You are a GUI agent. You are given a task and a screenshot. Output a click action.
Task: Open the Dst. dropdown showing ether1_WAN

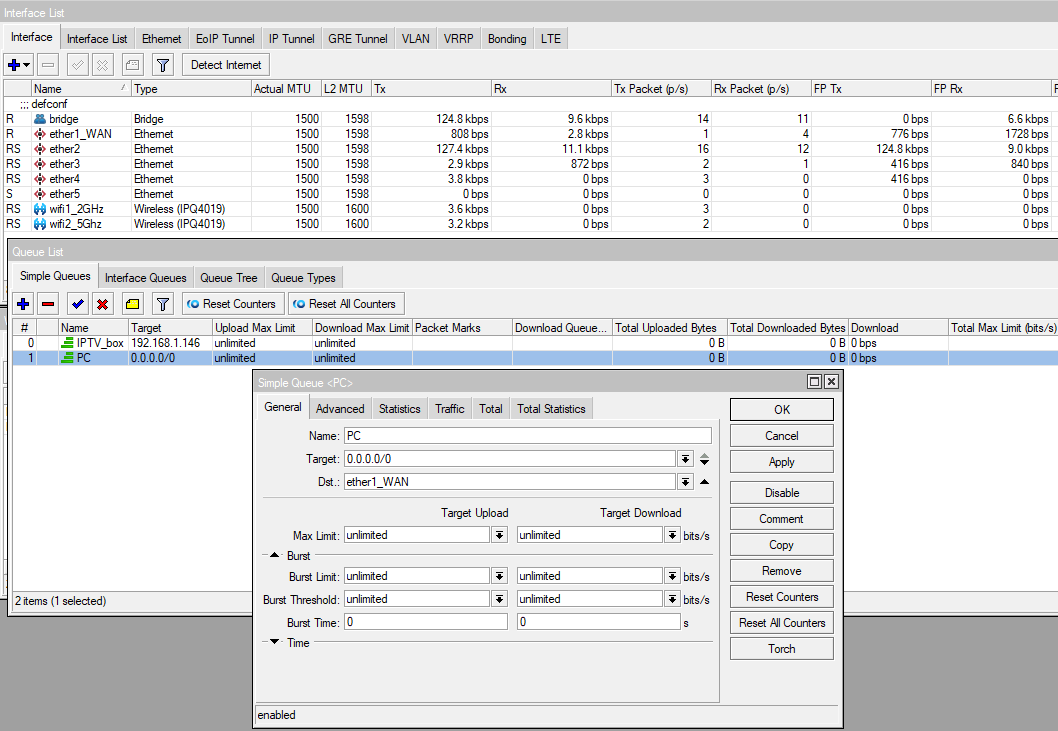pyautogui.click(x=685, y=482)
